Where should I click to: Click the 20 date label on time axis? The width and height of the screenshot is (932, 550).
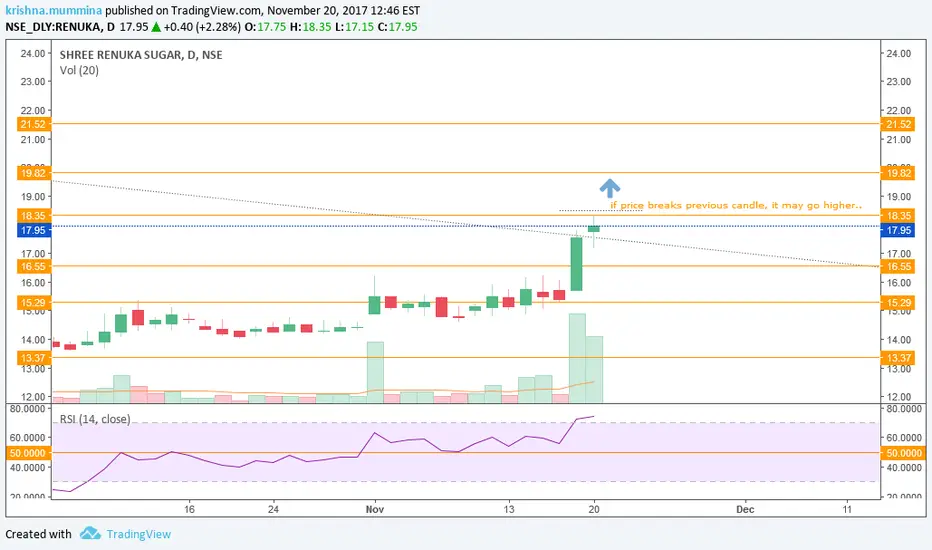pos(594,509)
